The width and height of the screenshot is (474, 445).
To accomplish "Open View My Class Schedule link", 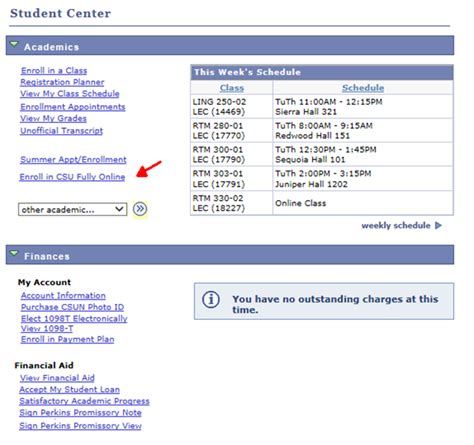I will click(x=70, y=94).
